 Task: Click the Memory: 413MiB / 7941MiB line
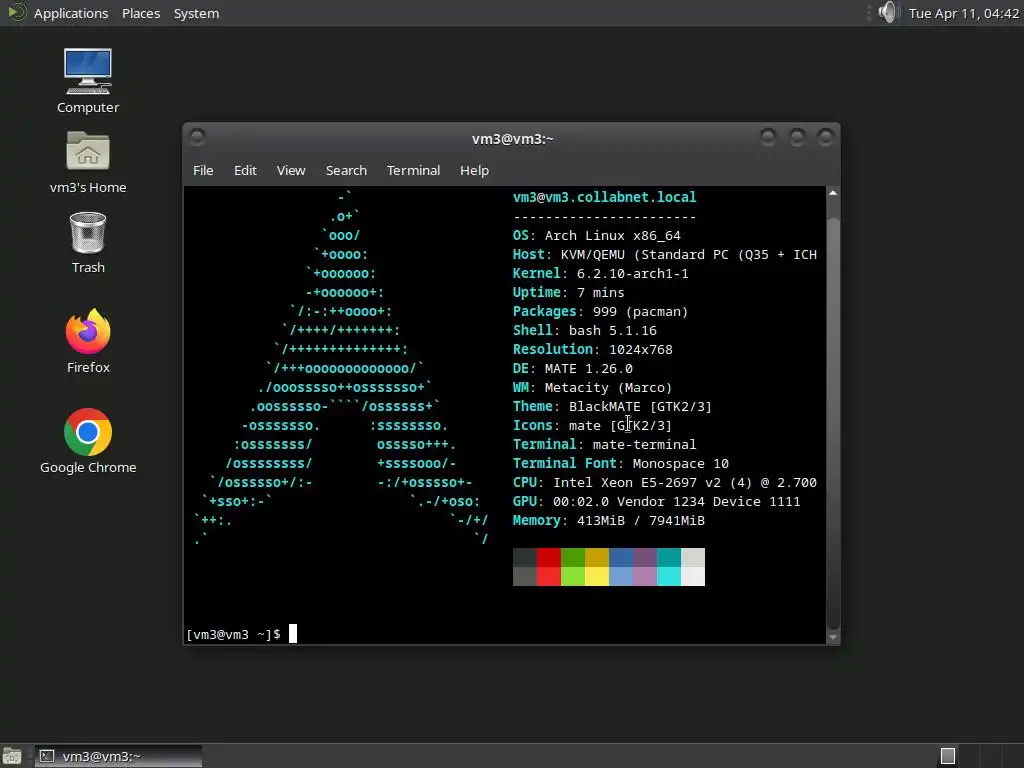tap(609, 520)
